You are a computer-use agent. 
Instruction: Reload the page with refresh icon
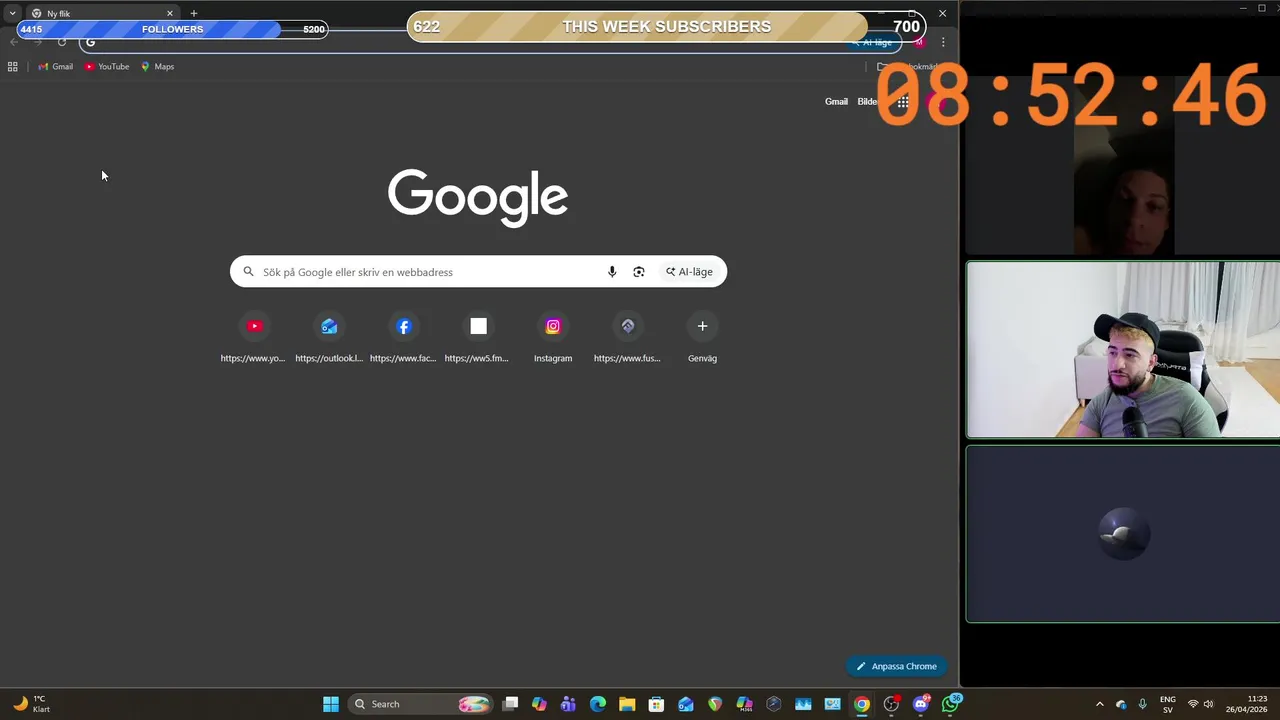(x=62, y=42)
